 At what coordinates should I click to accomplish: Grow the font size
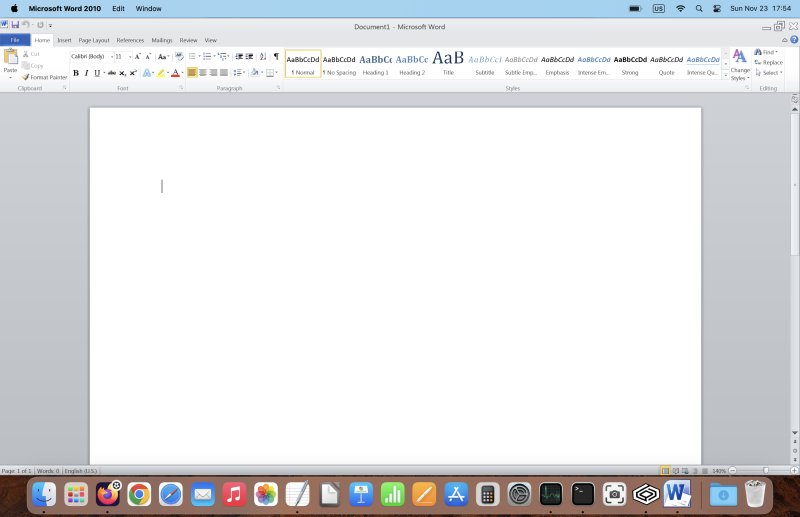tap(137, 56)
